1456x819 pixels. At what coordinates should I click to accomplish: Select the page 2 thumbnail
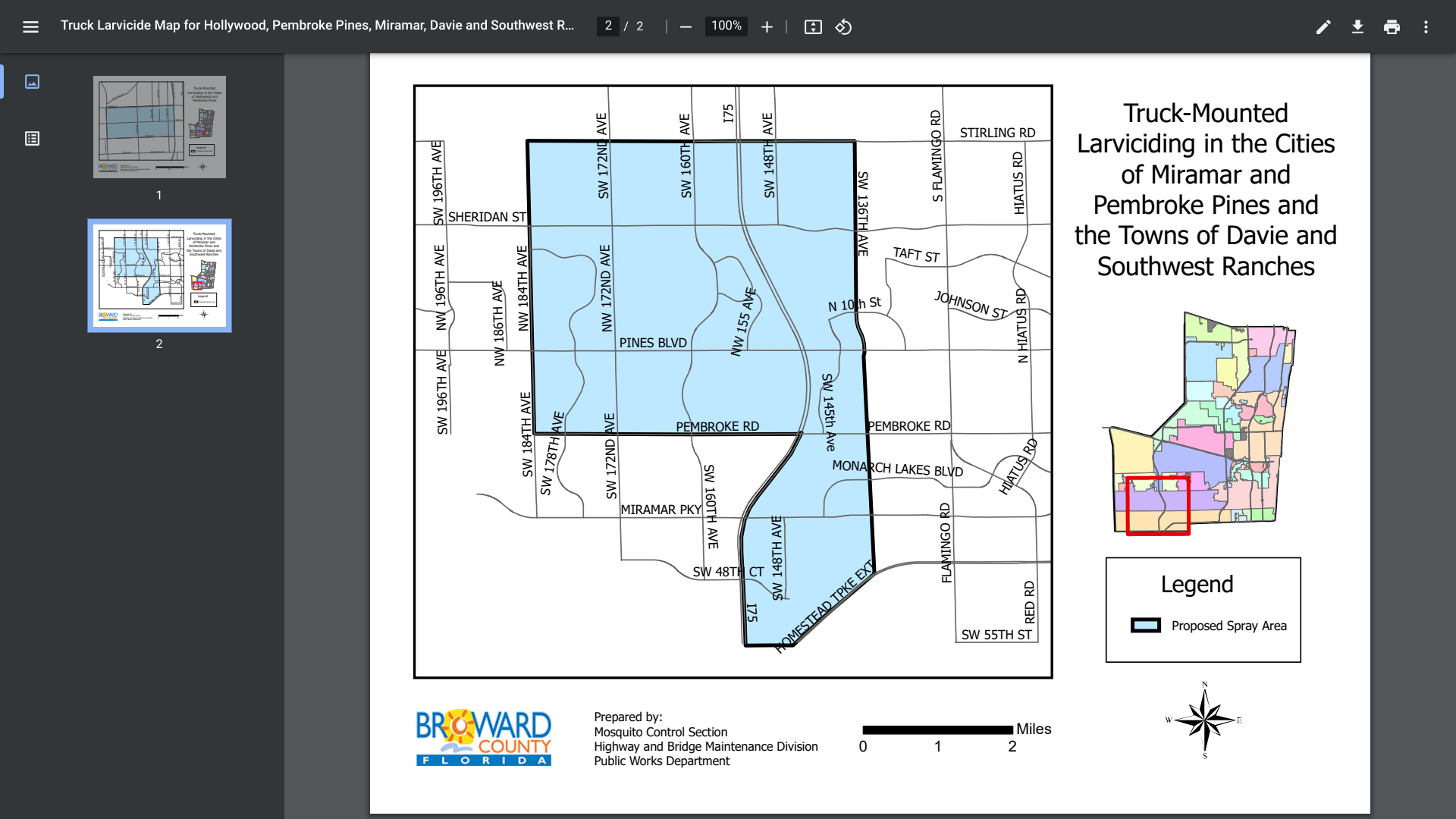tap(159, 275)
